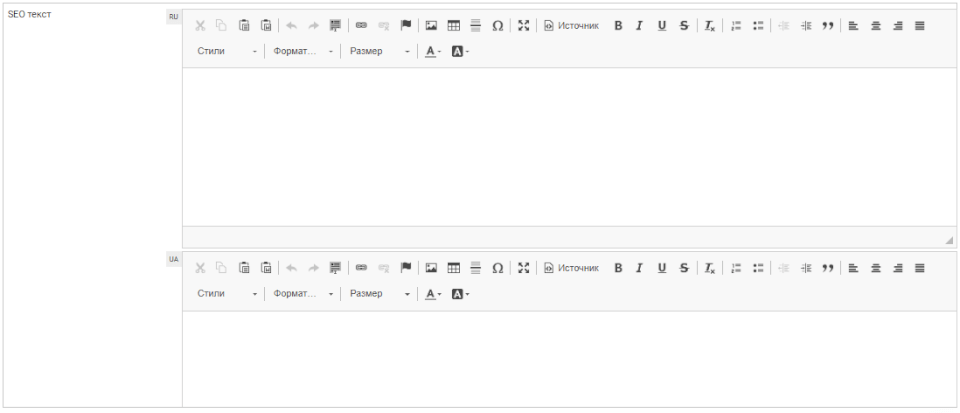Insert a table in the RU editor
The height and width of the screenshot is (413, 960).
(453, 26)
